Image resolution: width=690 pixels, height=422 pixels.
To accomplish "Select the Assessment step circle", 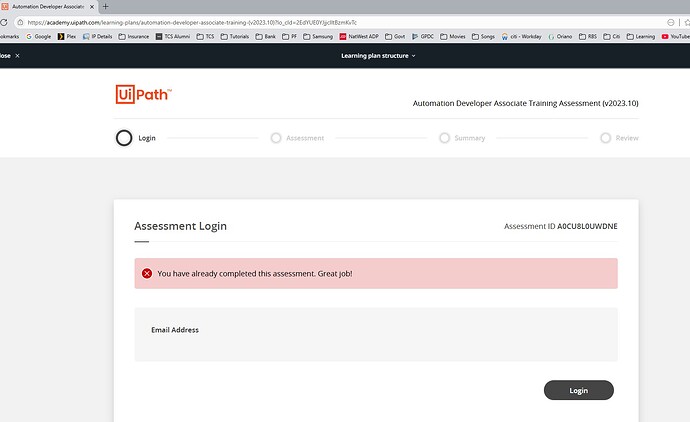I will (276, 138).
